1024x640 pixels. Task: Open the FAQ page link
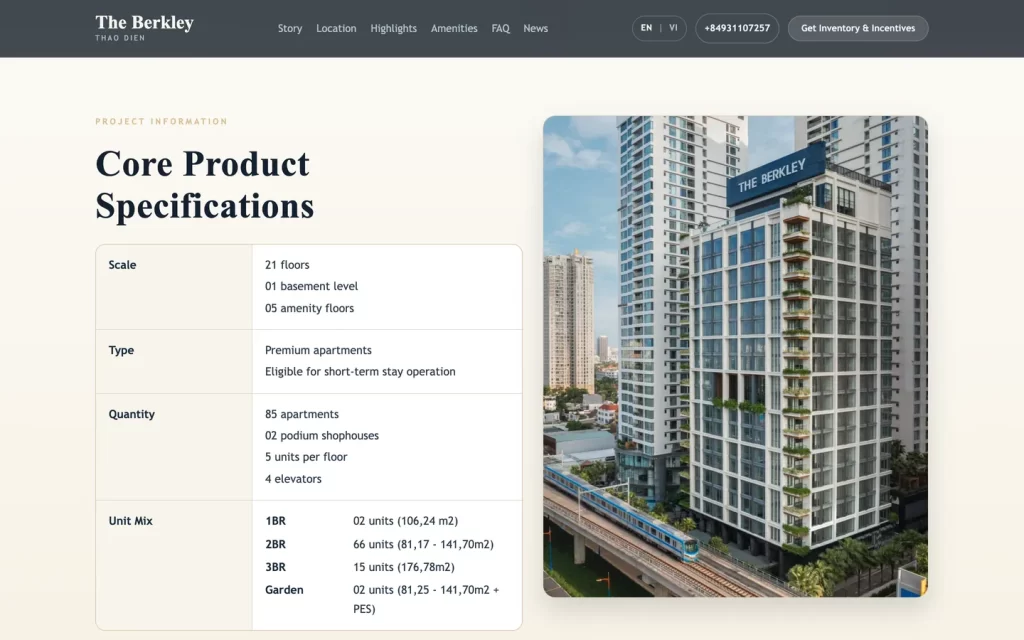(x=500, y=28)
